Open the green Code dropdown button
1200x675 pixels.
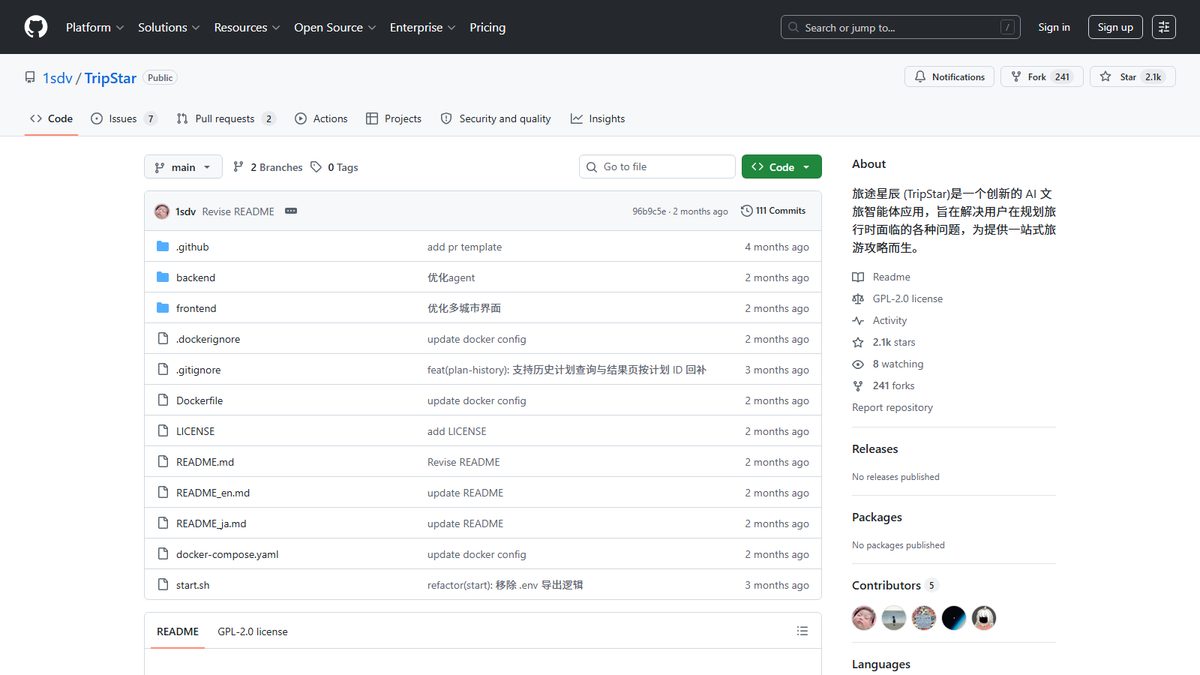click(782, 167)
